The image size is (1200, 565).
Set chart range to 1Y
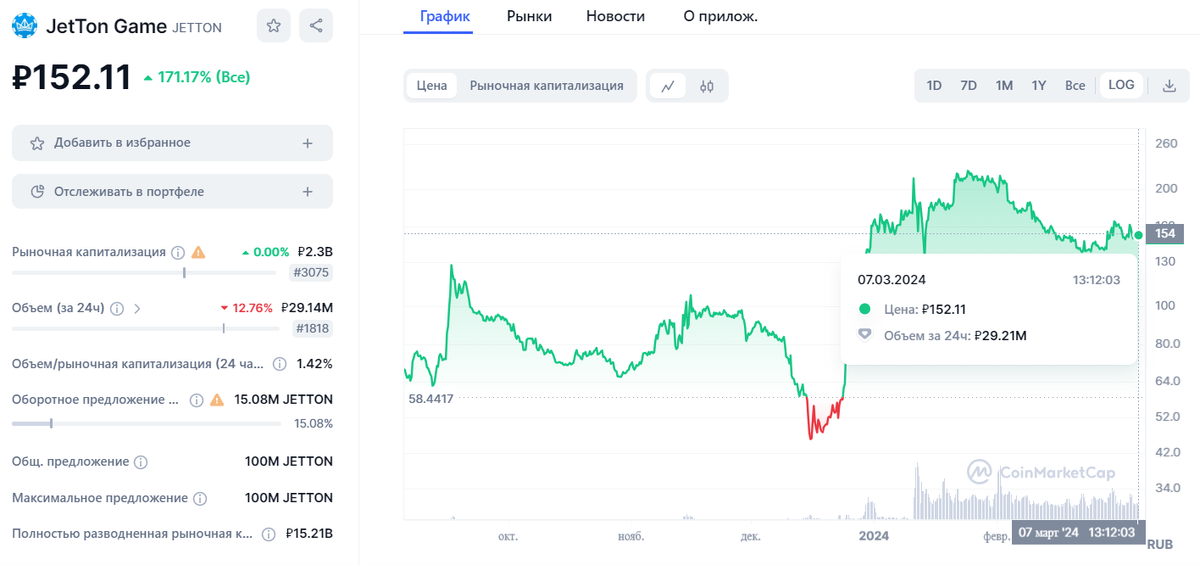coord(1039,86)
